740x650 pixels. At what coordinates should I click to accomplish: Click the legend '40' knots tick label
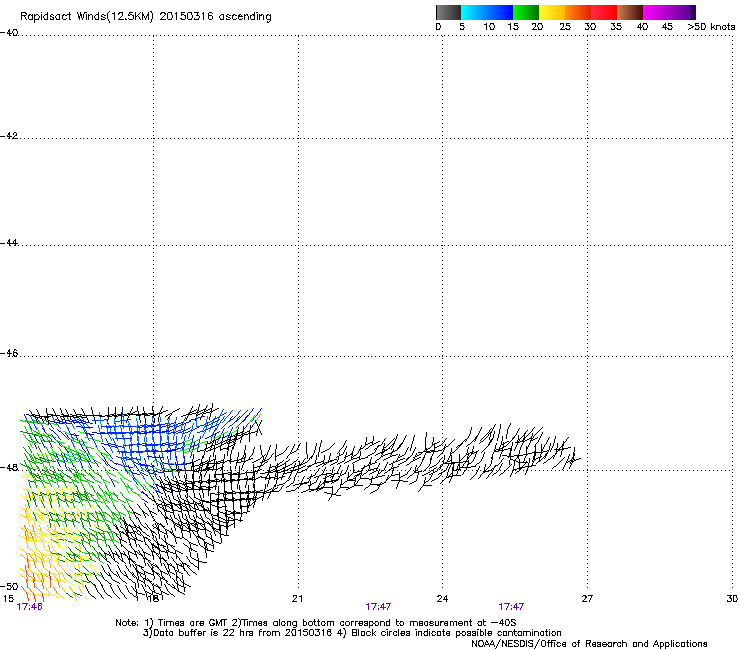coord(642,27)
